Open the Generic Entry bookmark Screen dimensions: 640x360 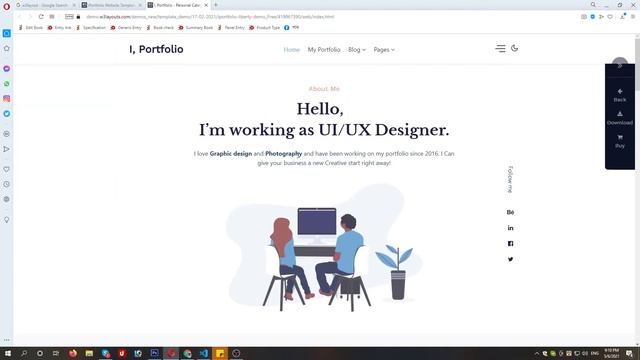(x=126, y=28)
